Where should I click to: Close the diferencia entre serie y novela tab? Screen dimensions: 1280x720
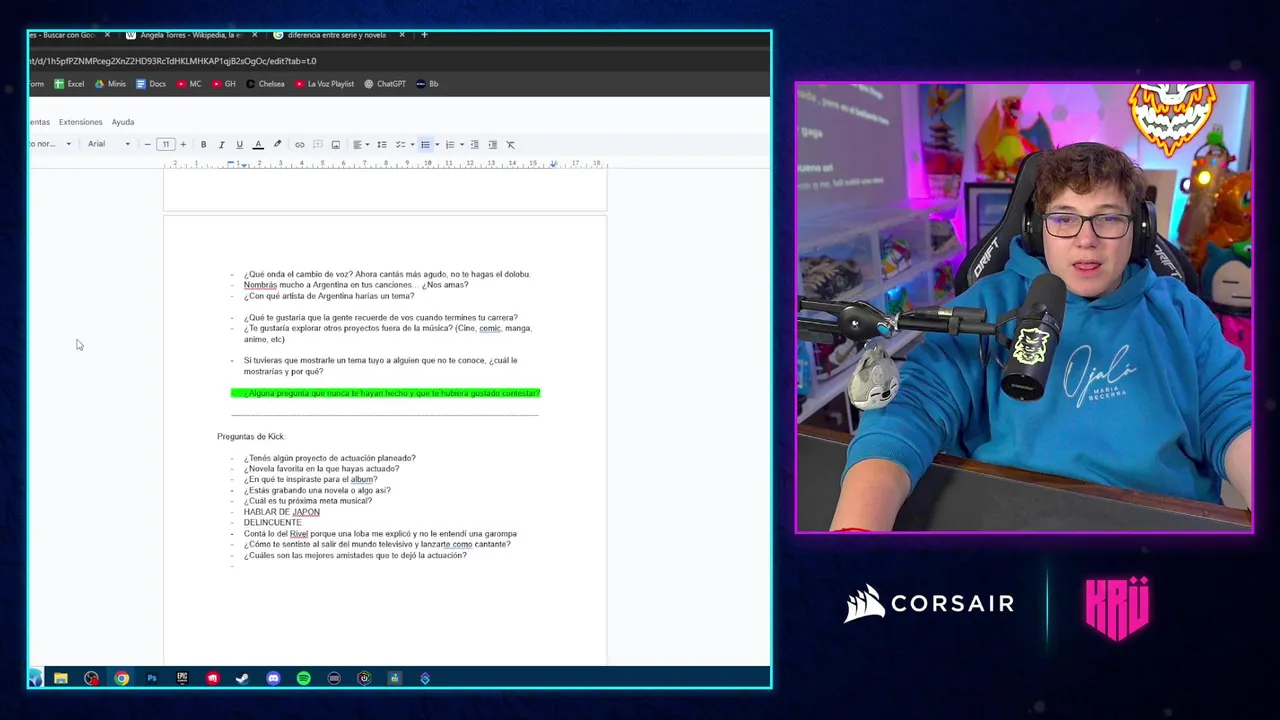402,35
